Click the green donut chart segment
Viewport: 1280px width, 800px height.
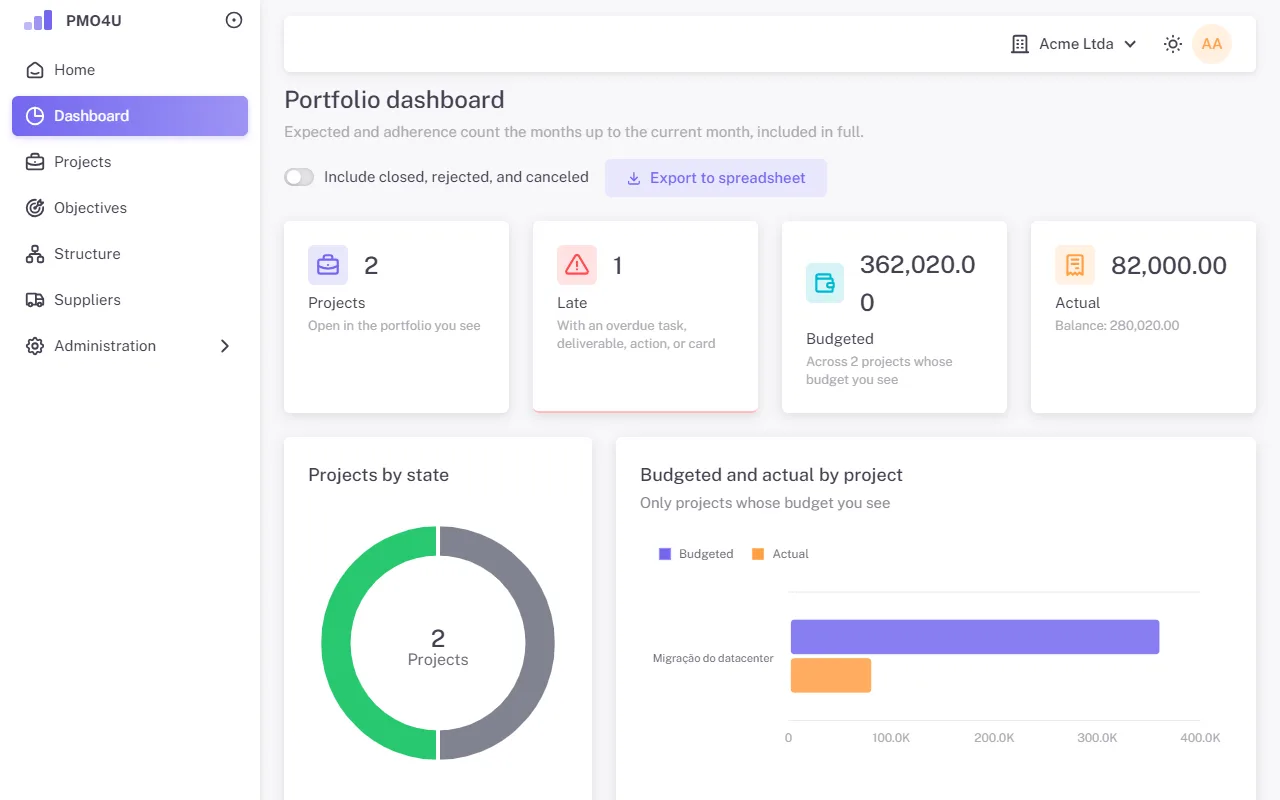point(337,643)
